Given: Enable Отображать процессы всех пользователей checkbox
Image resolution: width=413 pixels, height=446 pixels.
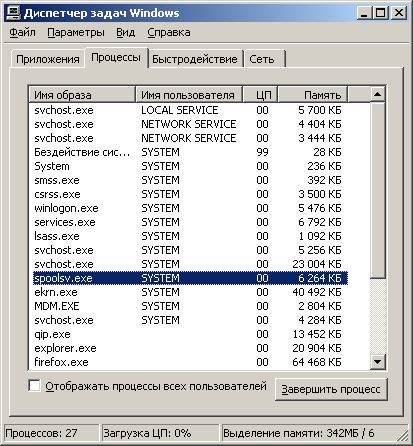Looking at the screenshot, I should (34, 386).
